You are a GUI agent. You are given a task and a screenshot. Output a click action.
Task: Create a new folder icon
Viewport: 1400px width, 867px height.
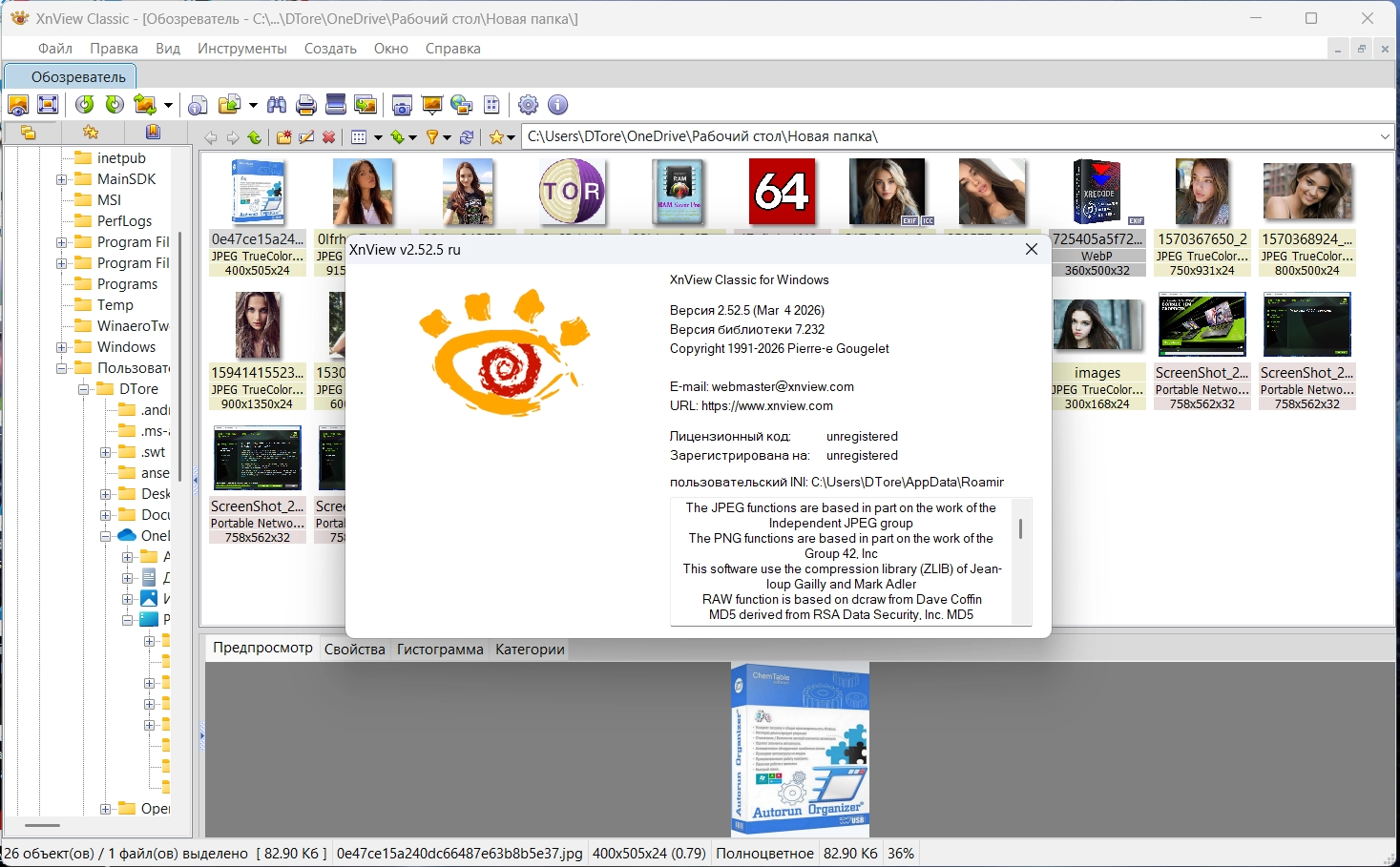tap(284, 137)
